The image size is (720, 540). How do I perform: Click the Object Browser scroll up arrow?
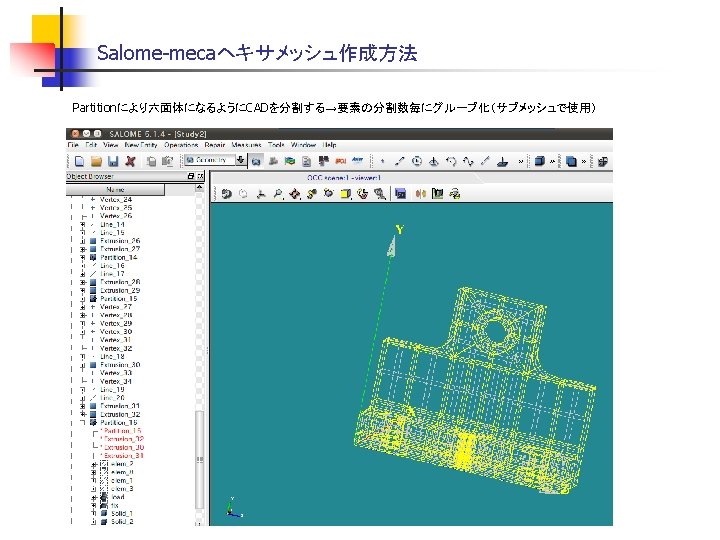point(199,188)
